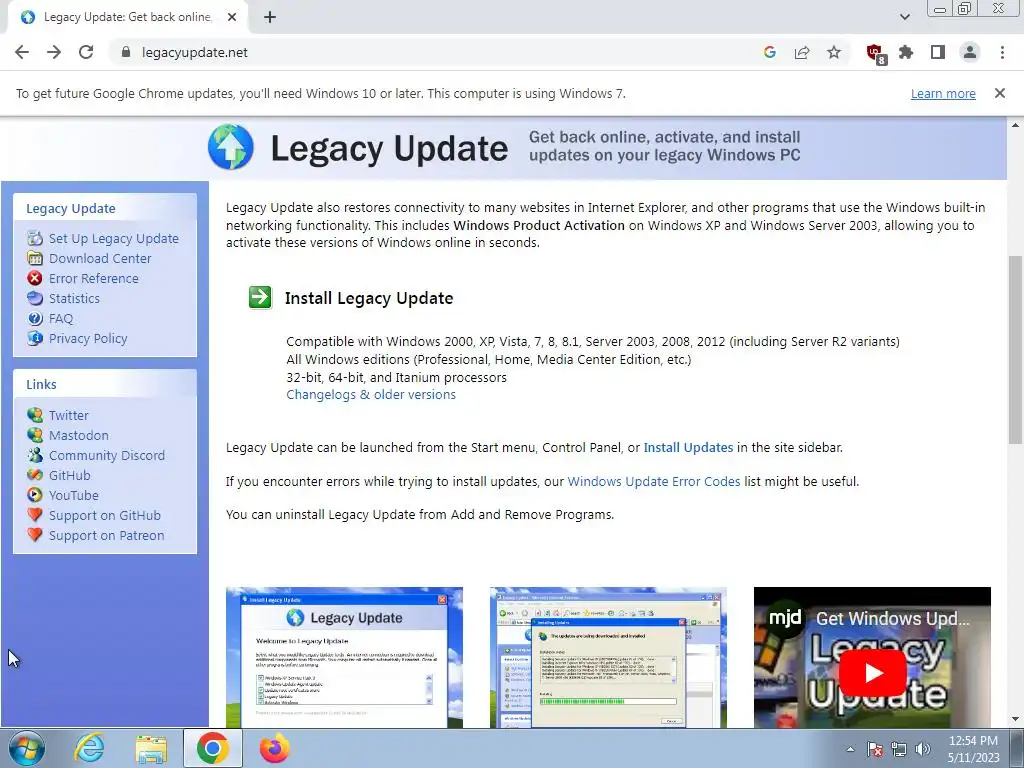Go back with the browser back arrow
This screenshot has width=1024, height=768.
click(x=22, y=52)
